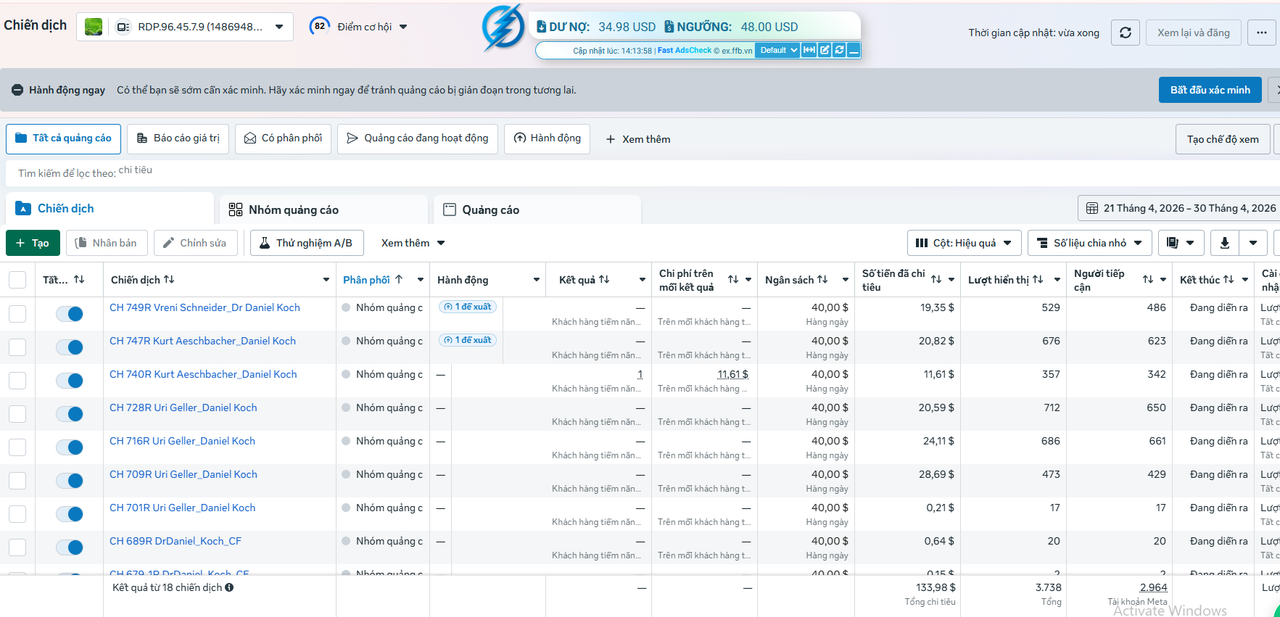Click the width-expand icon in AdsCheck bar
This screenshot has height=617, width=1280.
point(809,50)
